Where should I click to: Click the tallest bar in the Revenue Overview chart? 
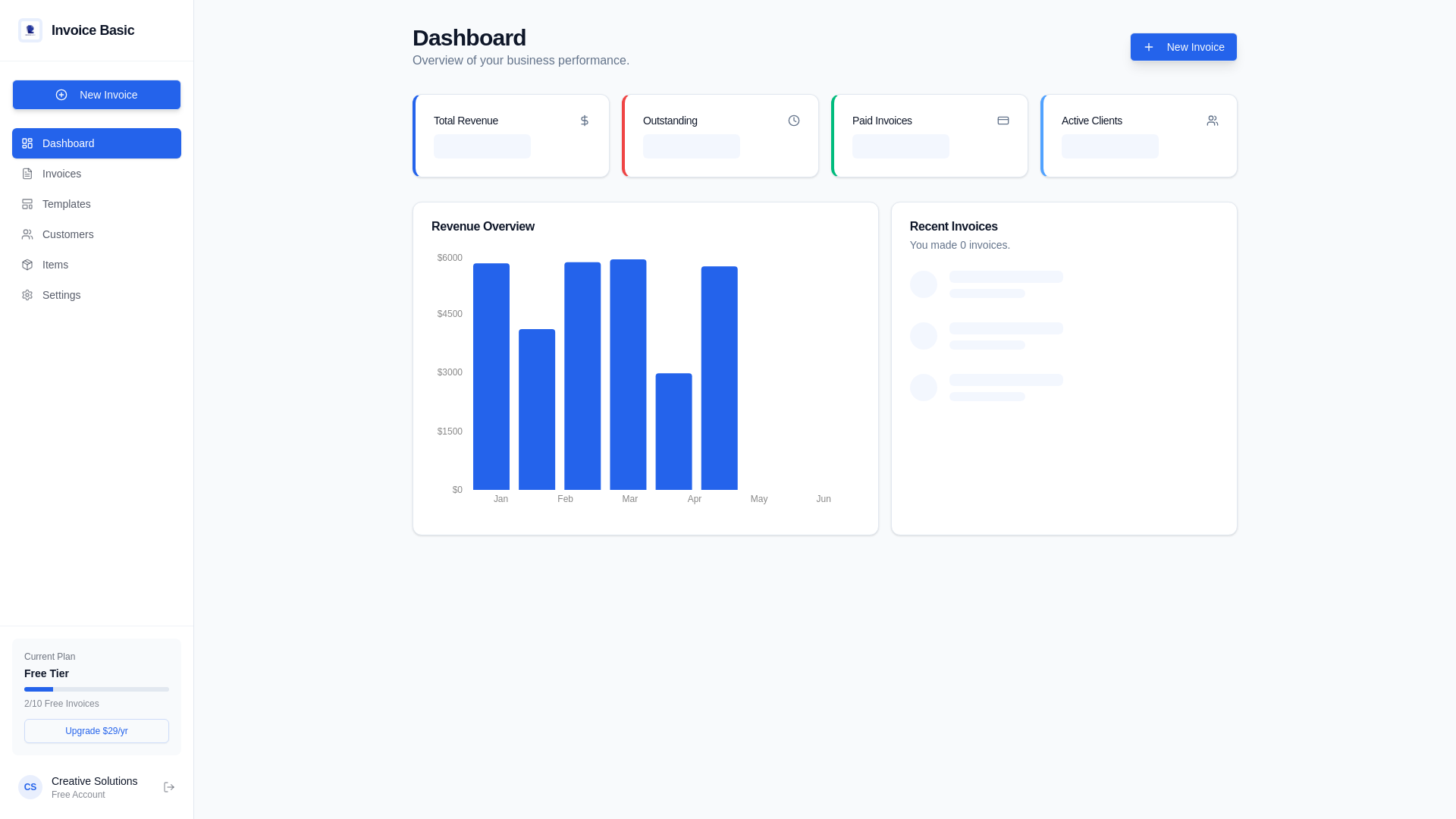click(x=628, y=375)
